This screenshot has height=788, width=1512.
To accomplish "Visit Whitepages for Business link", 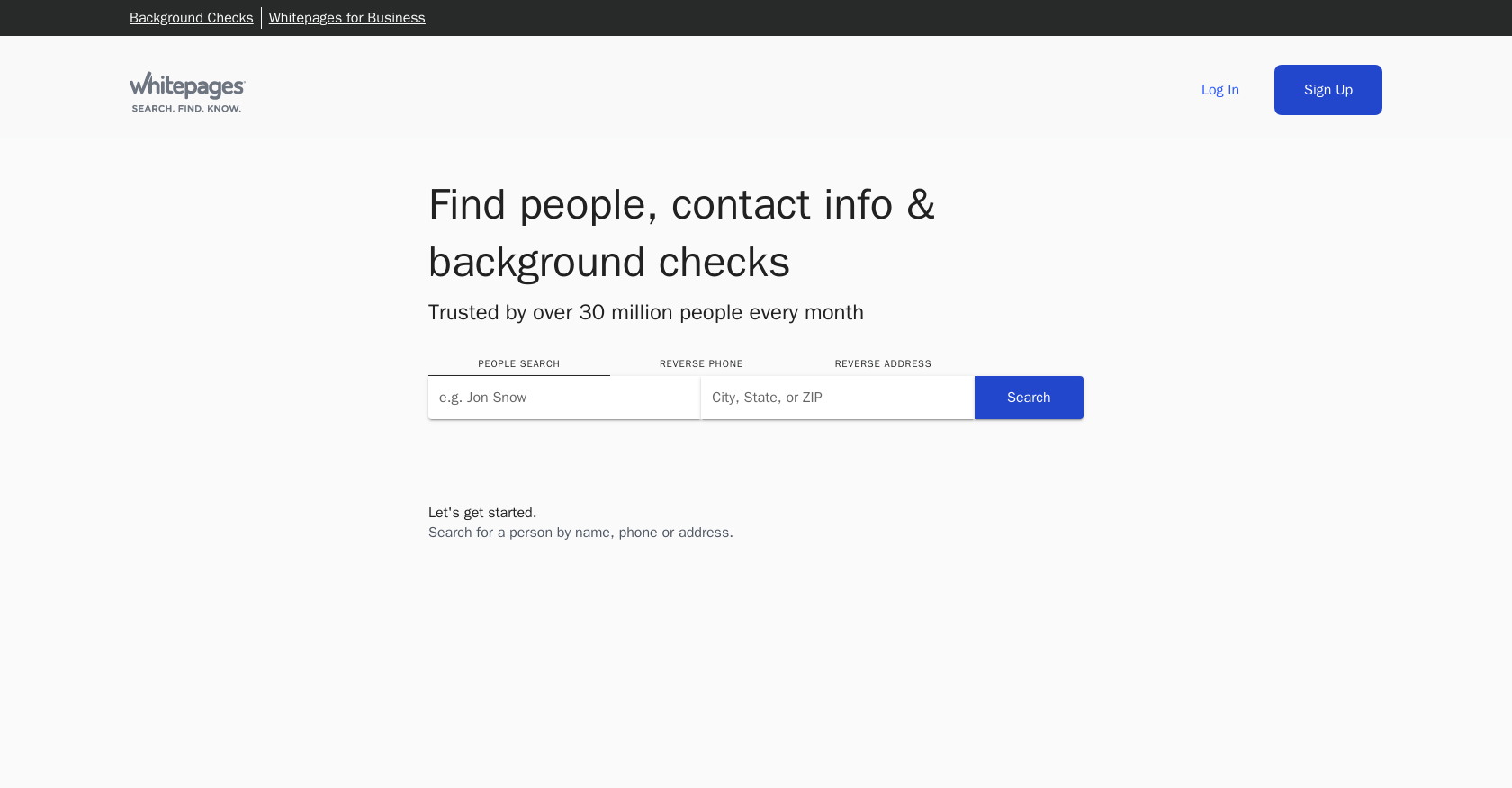I will click(x=346, y=18).
